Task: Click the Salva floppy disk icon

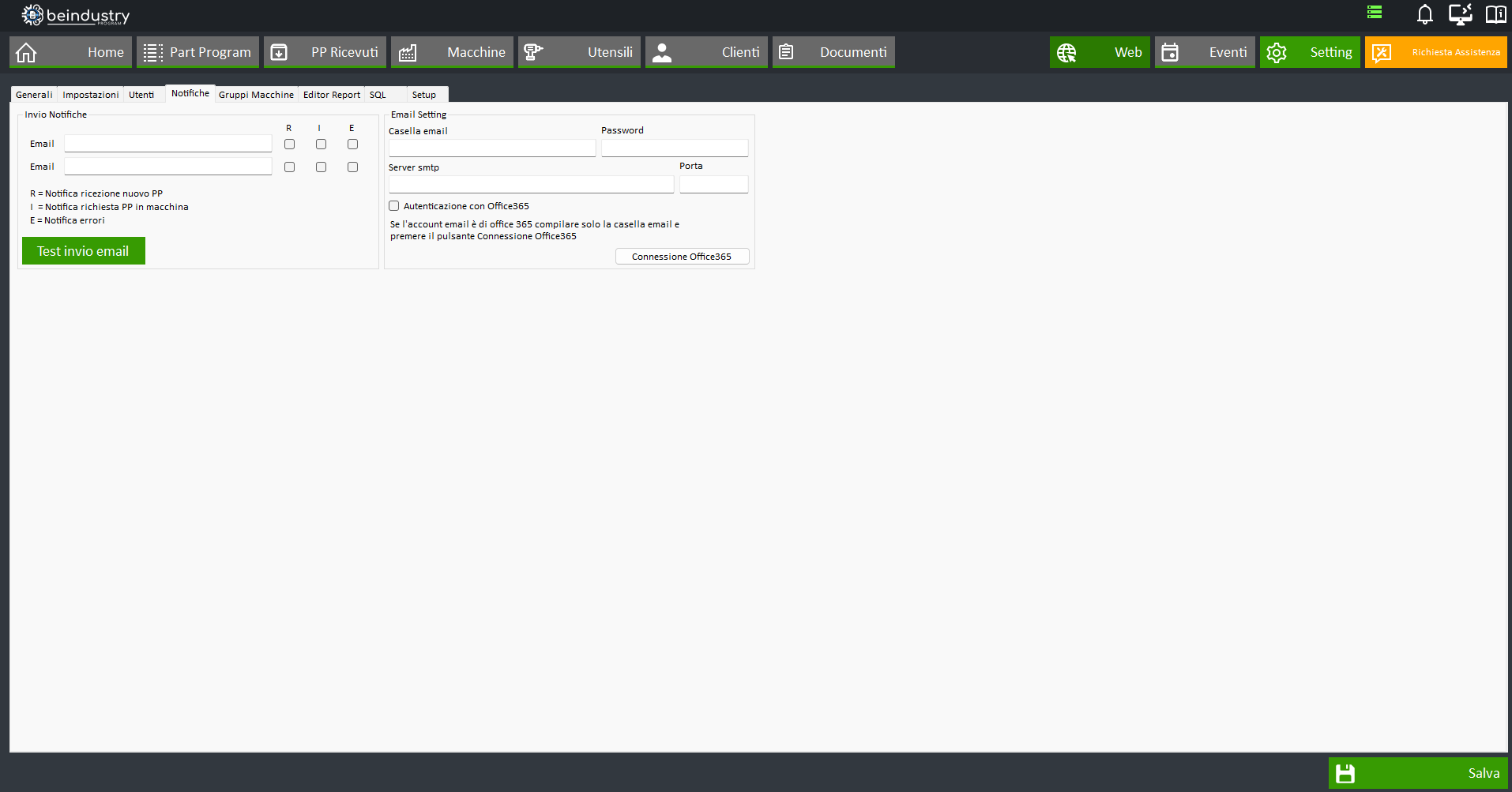Action: [x=1345, y=773]
